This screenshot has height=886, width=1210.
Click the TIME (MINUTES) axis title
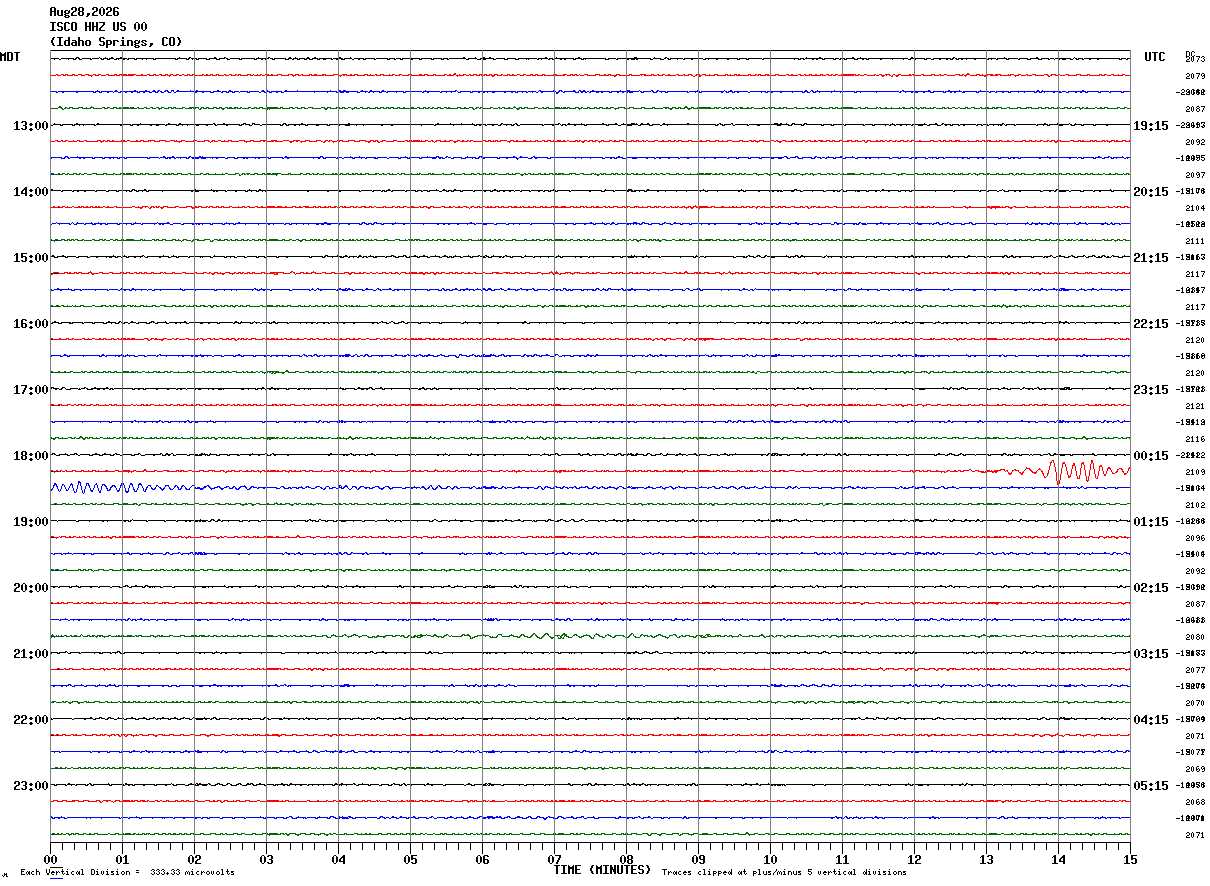[602, 870]
